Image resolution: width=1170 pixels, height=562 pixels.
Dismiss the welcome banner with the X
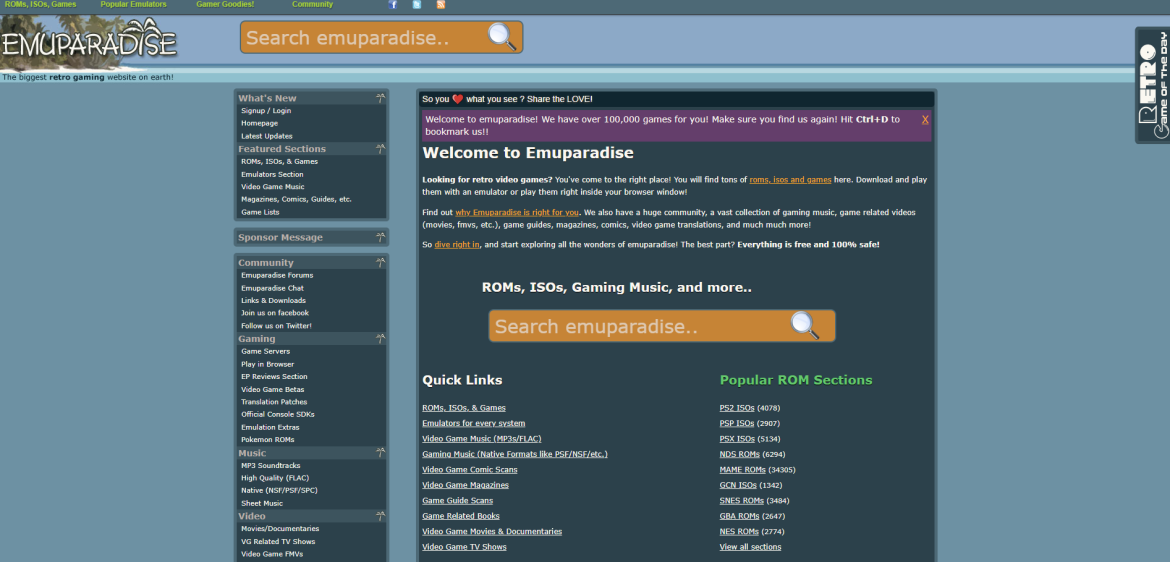coord(925,119)
